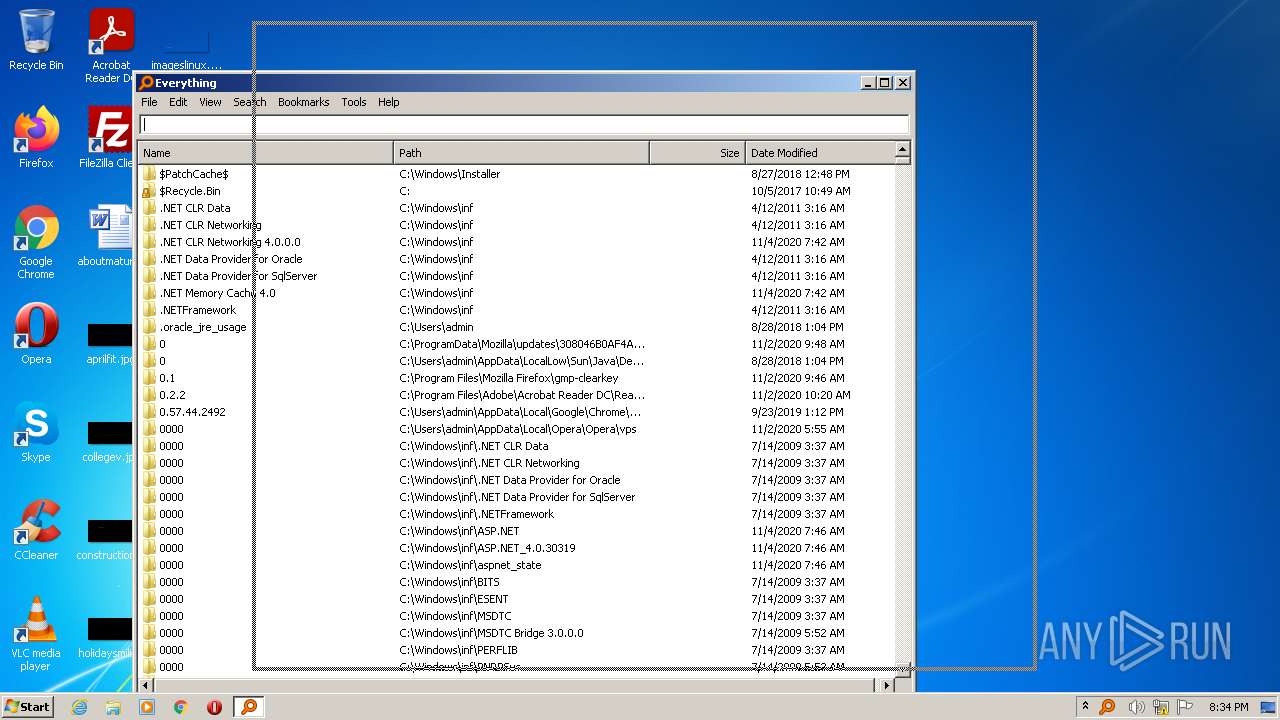Click the taskbar clock showing 8:34 PM
1280x720 pixels.
point(1228,707)
